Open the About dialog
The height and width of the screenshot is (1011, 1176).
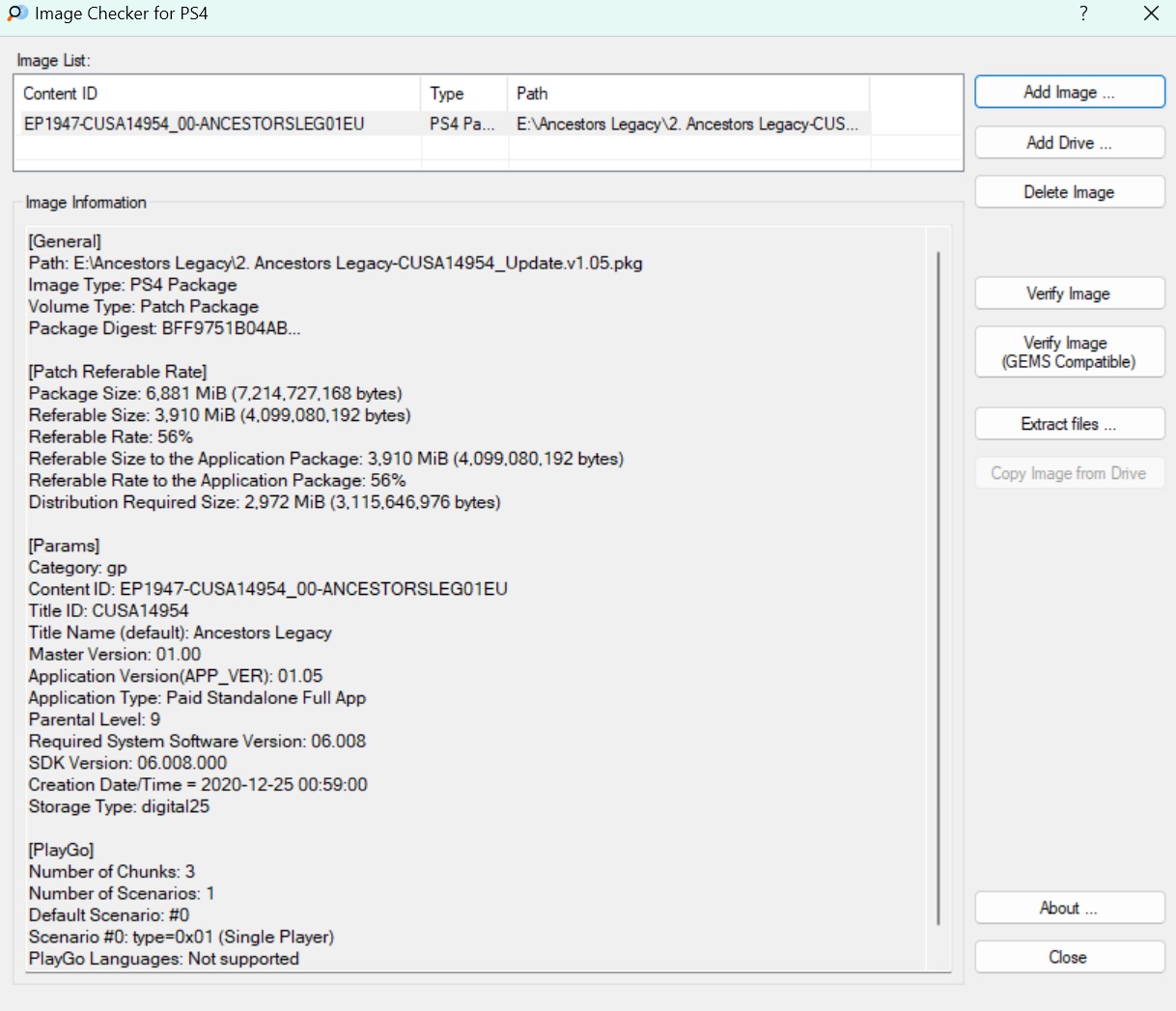(x=1069, y=909)
